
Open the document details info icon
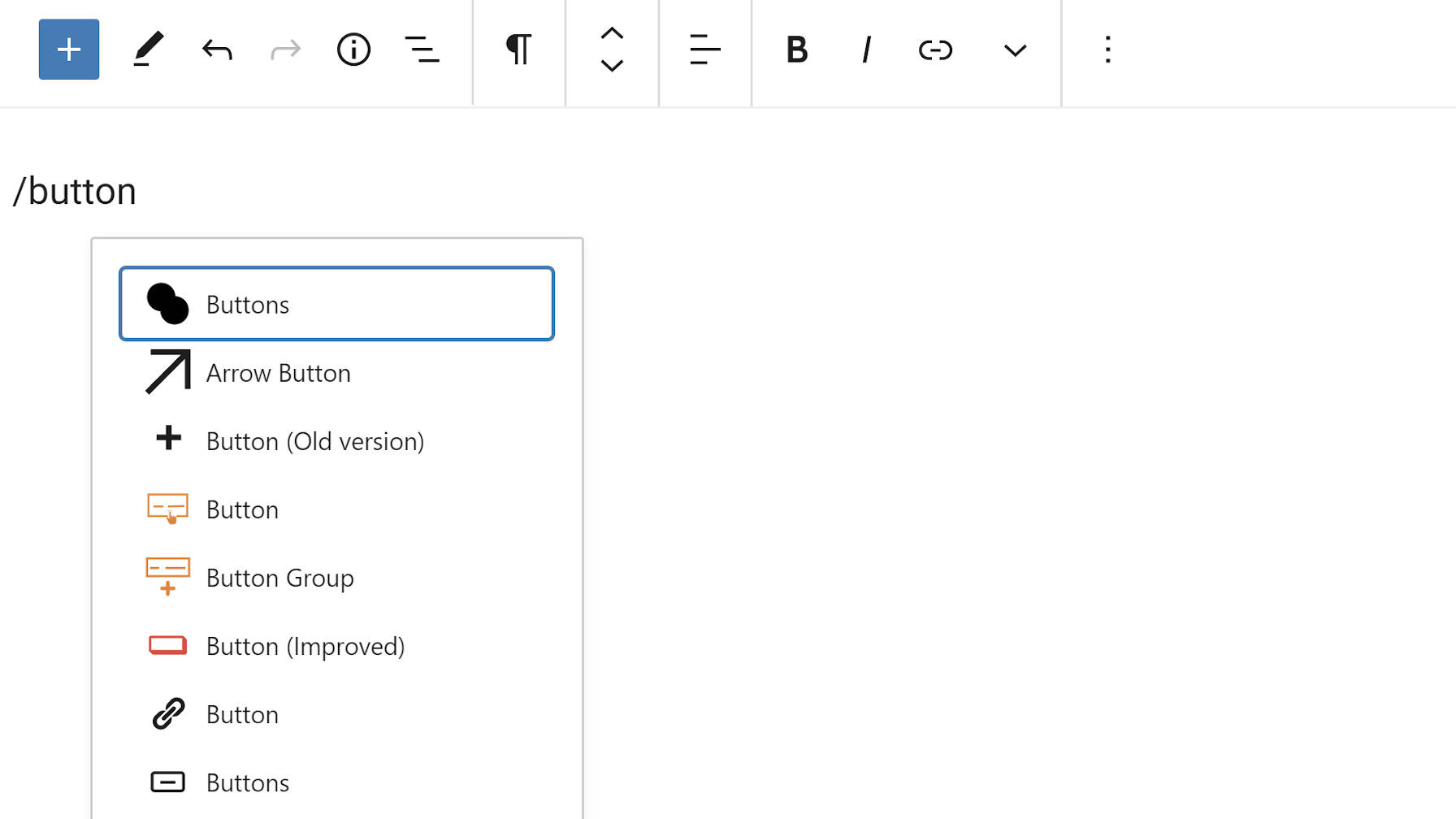click(353, 50)
